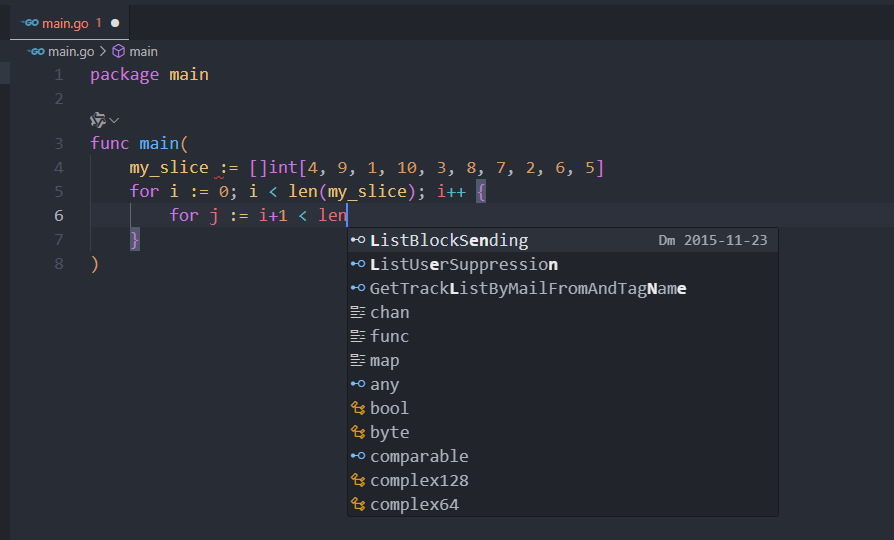
Task: Click line number 8 in gutter
Action: pyautogui.click(x=59, y=263)
